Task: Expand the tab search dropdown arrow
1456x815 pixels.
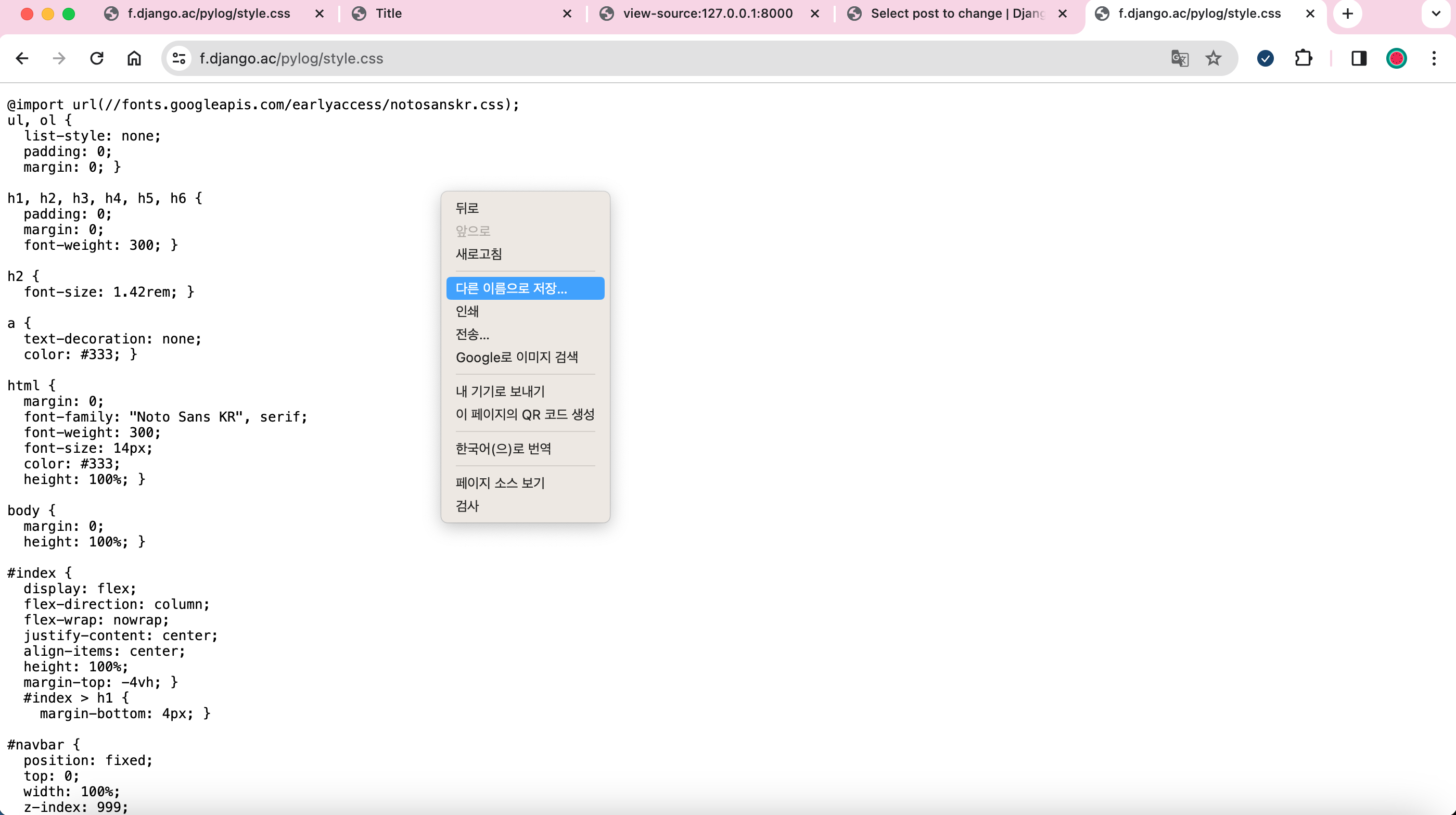Action: (1436, 14)
